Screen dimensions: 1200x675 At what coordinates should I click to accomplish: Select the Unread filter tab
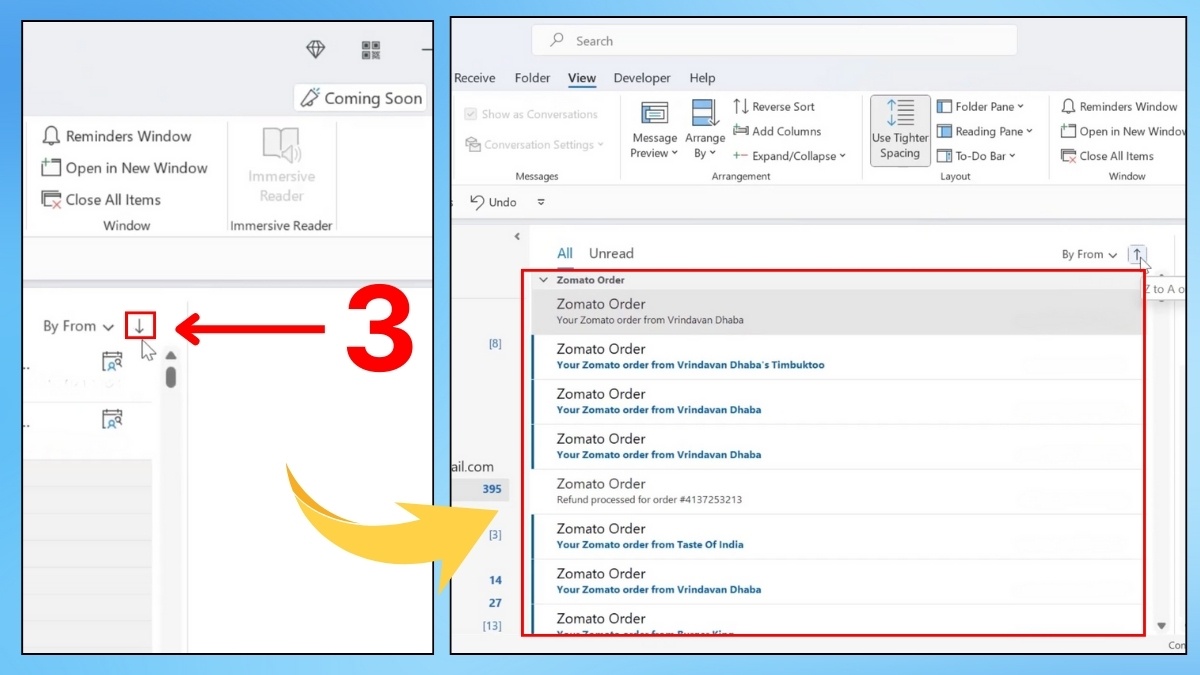point(611,254)
